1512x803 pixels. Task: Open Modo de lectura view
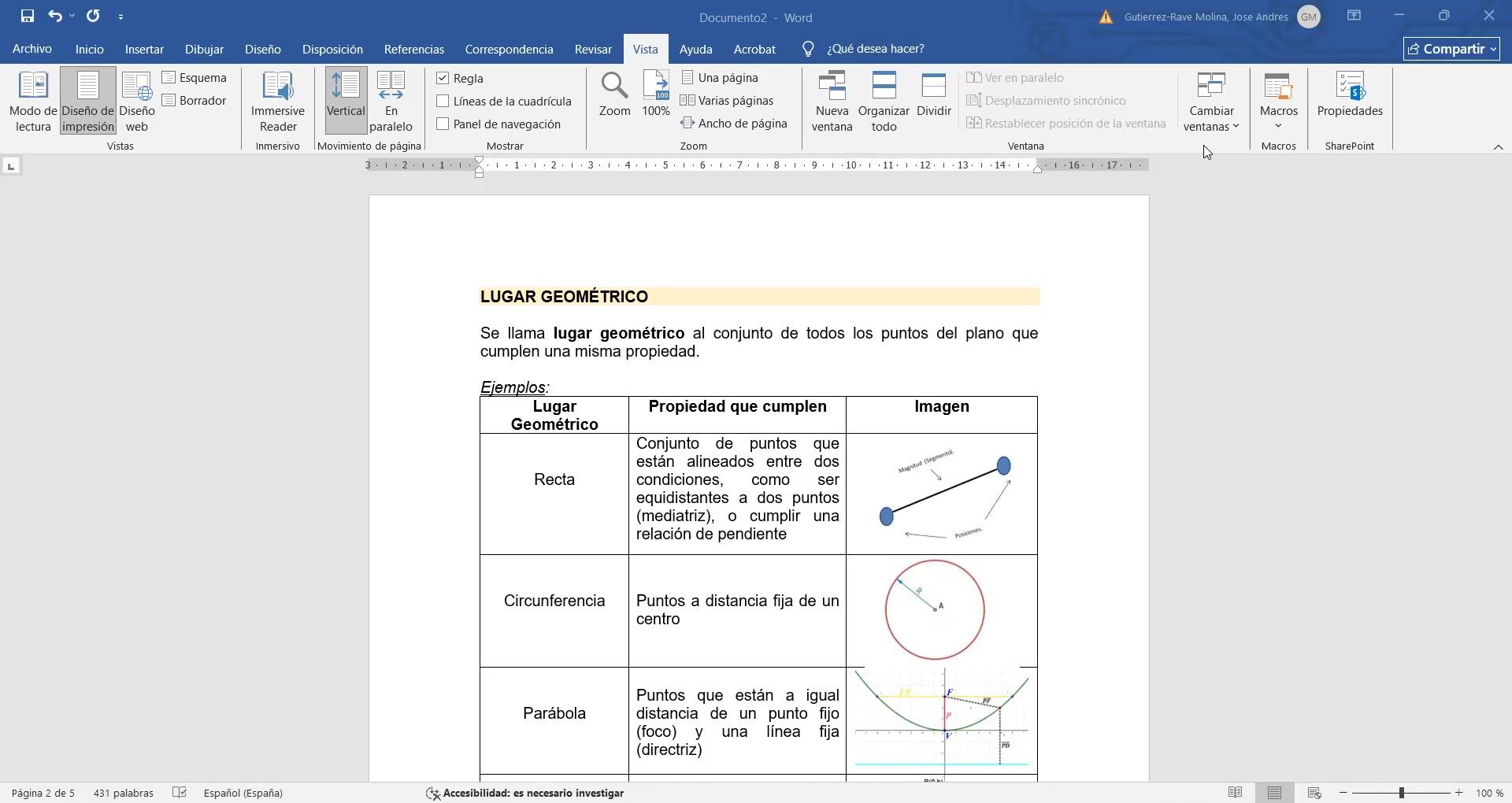point(33,102)
